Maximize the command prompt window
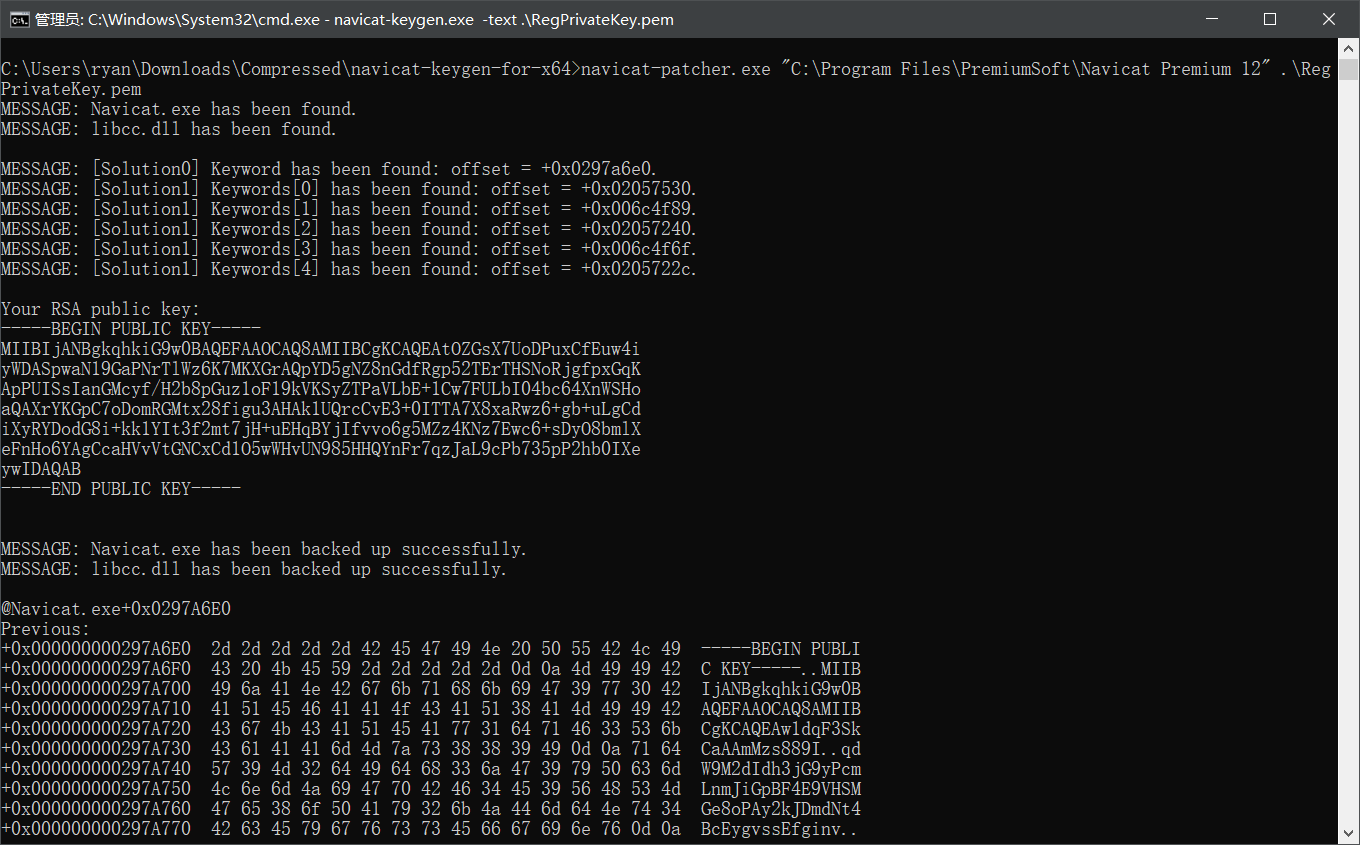This screenshot has height=845, width=1360. pos(1270,19)
